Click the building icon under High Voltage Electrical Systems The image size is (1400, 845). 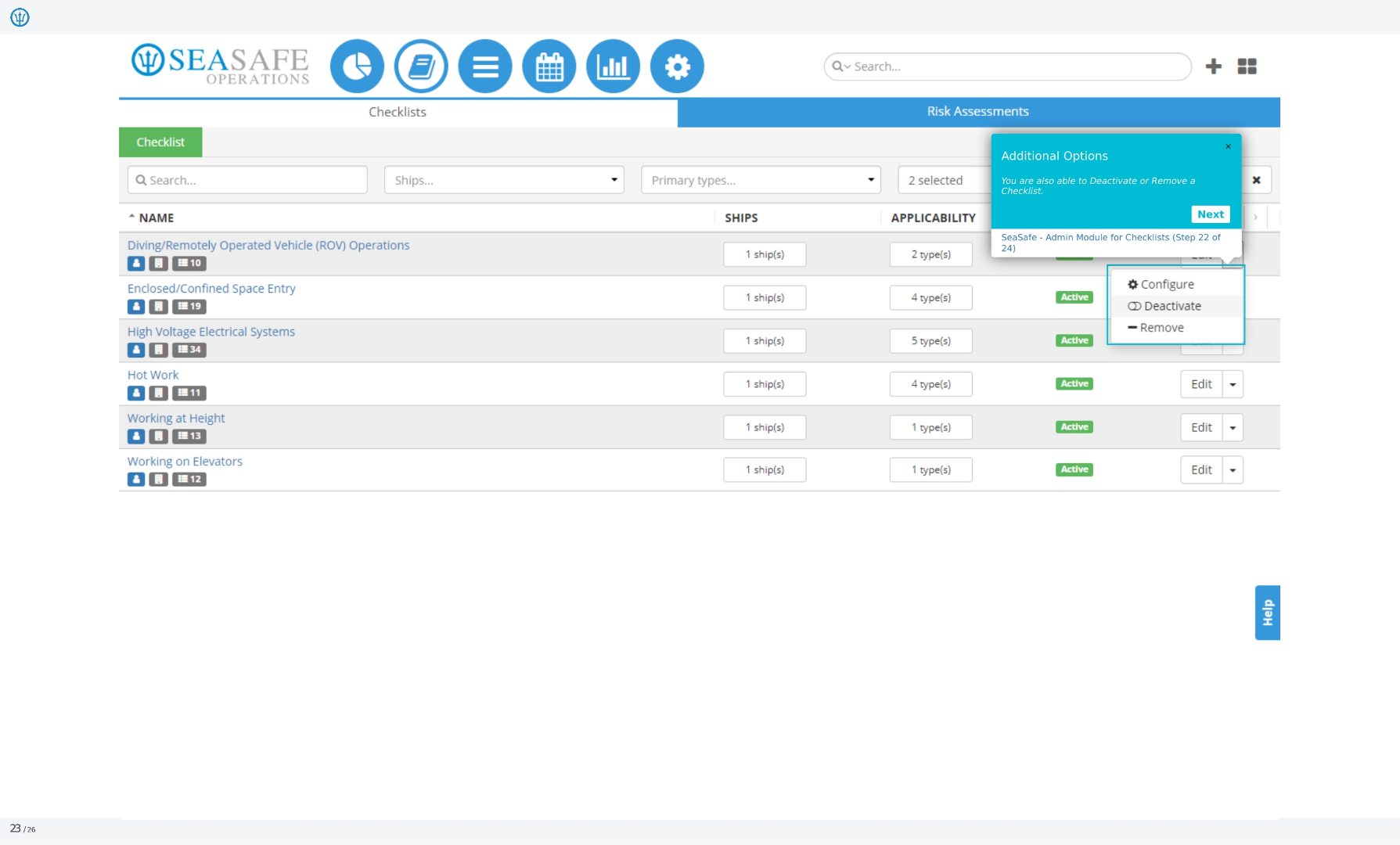tap(159, 350)
